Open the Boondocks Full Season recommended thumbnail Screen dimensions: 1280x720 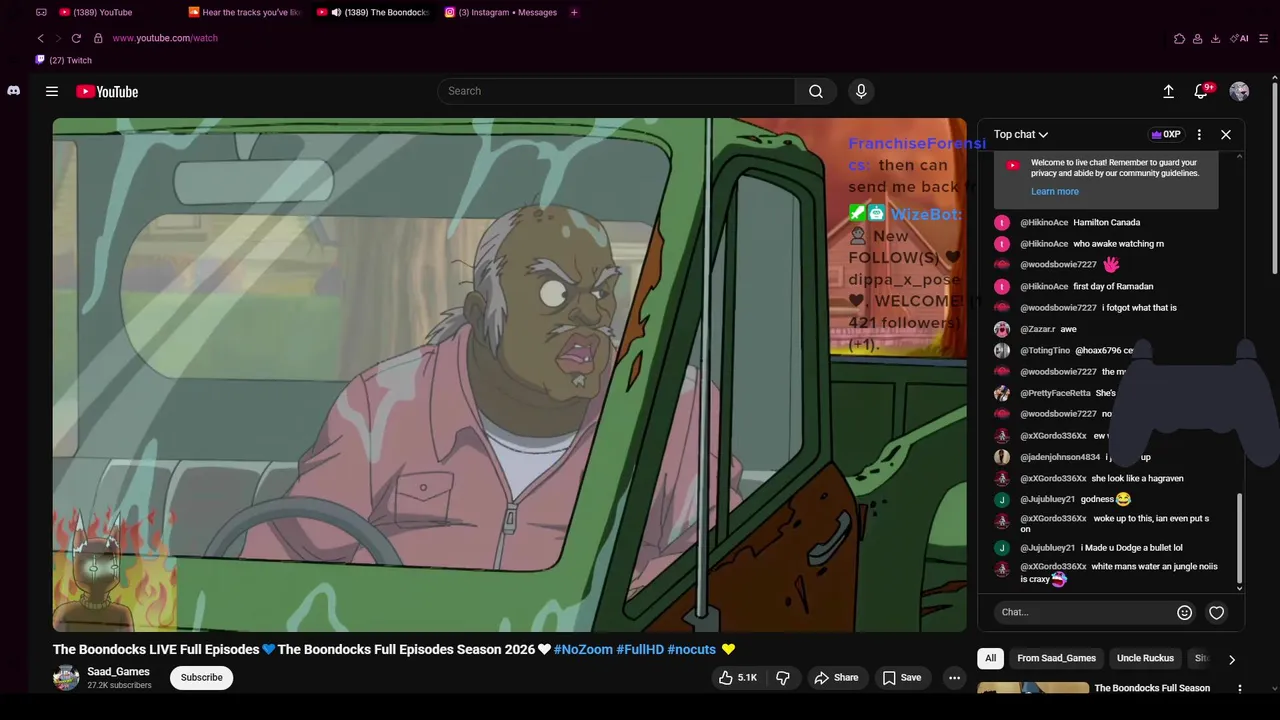point(1033,688)
